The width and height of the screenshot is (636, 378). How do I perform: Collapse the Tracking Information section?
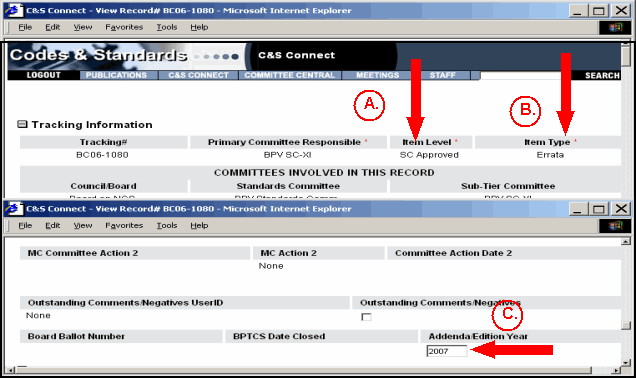click(22, 124)
